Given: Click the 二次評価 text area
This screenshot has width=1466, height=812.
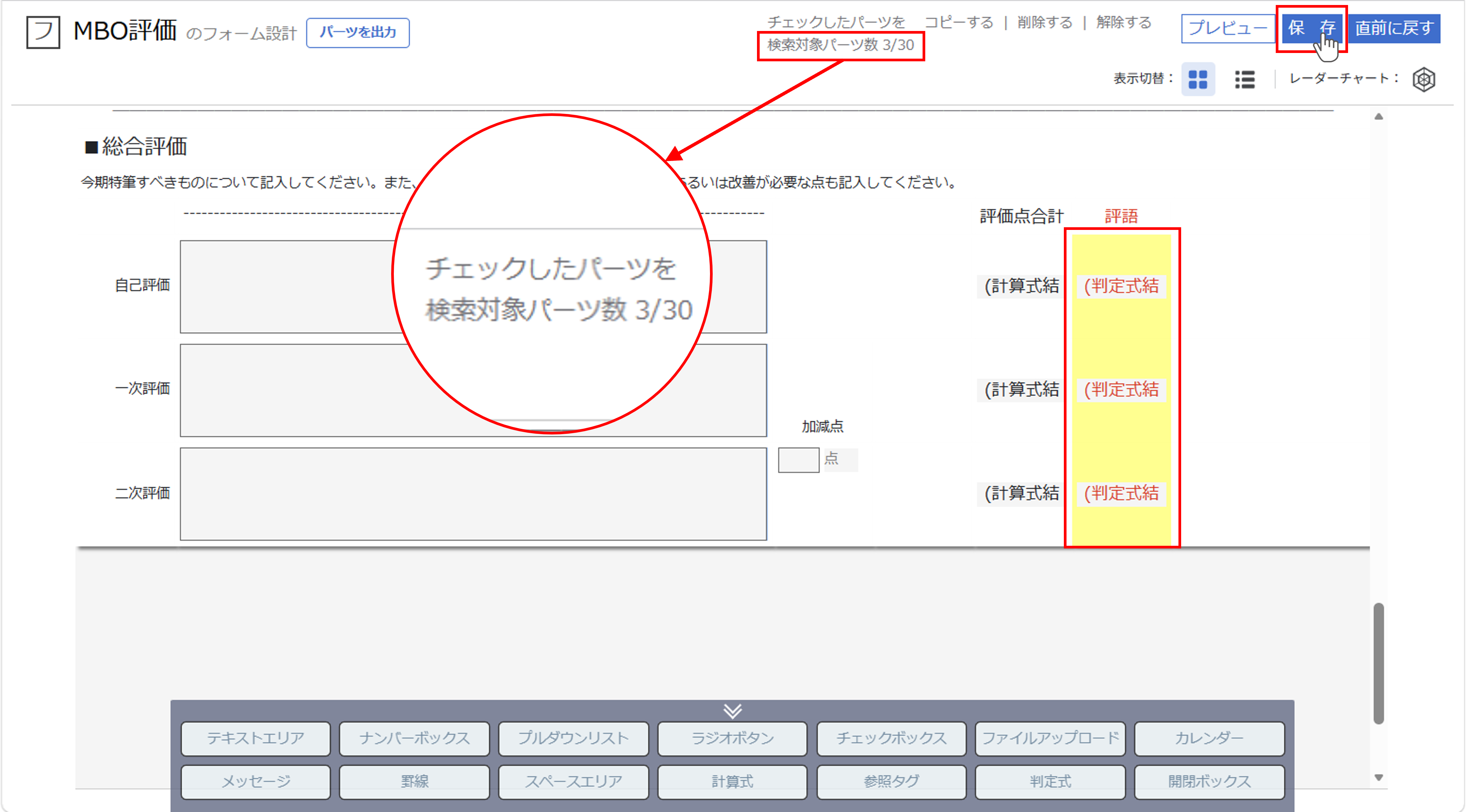Looking at the screenshot, I should (473, 494).
